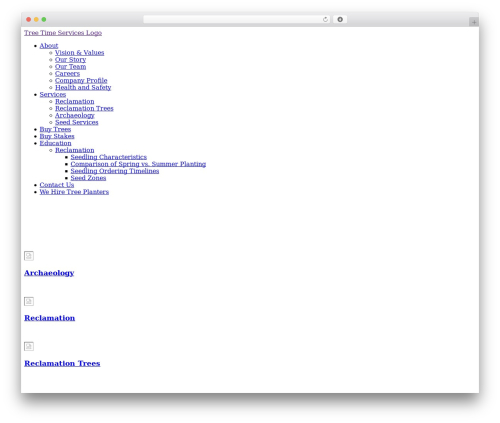This screenshot has width=500, height=423.
Task: Select Reclamation under Education
Action: (75, 150)
